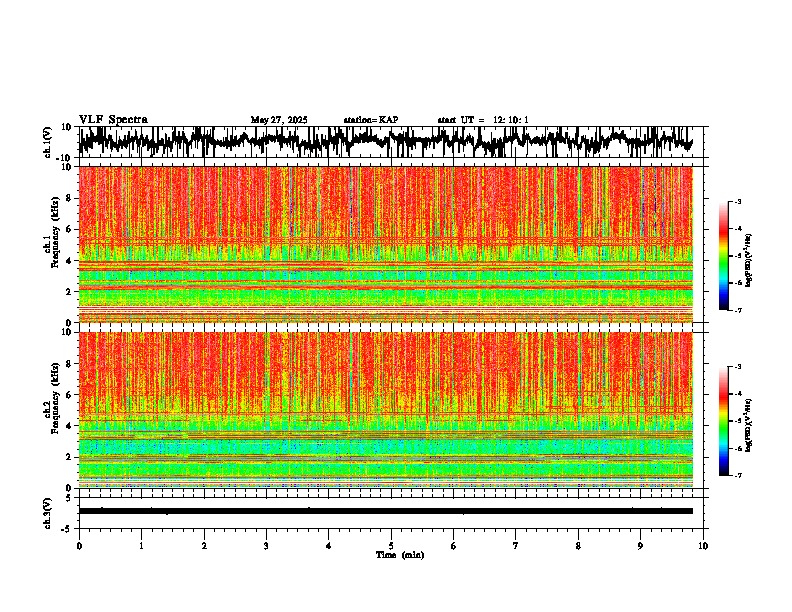This screenshot has height=612, width=792.
Task: Click the "-3" value on ch.1 color bar
Action: coord(738,201)
